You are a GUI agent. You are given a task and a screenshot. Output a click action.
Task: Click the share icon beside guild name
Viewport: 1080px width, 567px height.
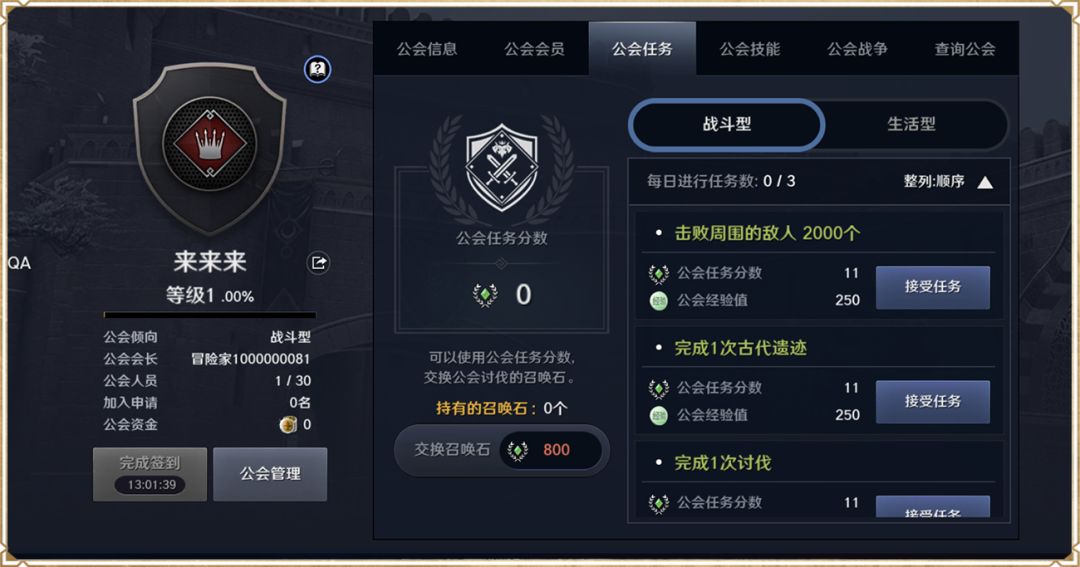(319, 263)
